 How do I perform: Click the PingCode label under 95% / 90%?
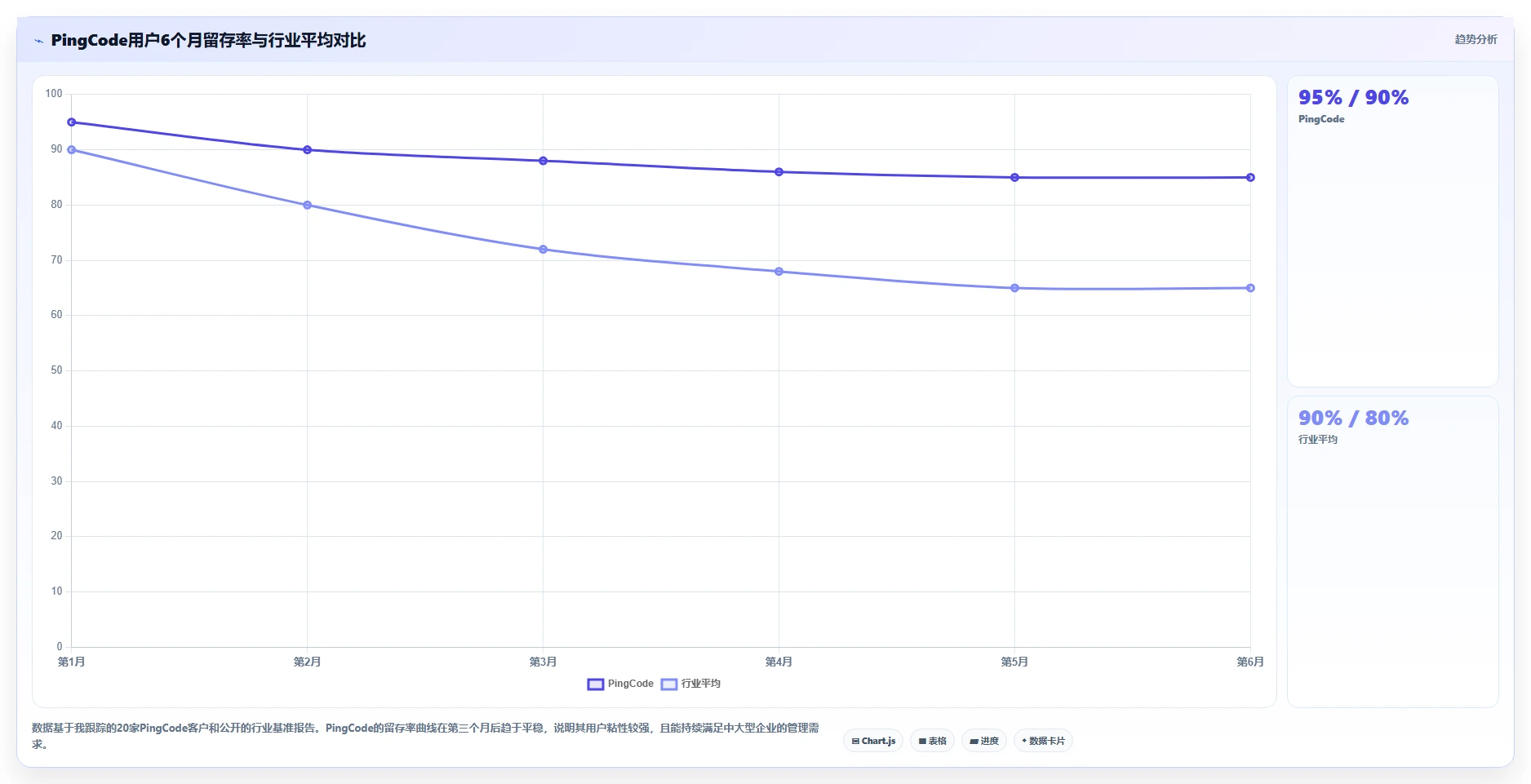tap(1321, 119)
